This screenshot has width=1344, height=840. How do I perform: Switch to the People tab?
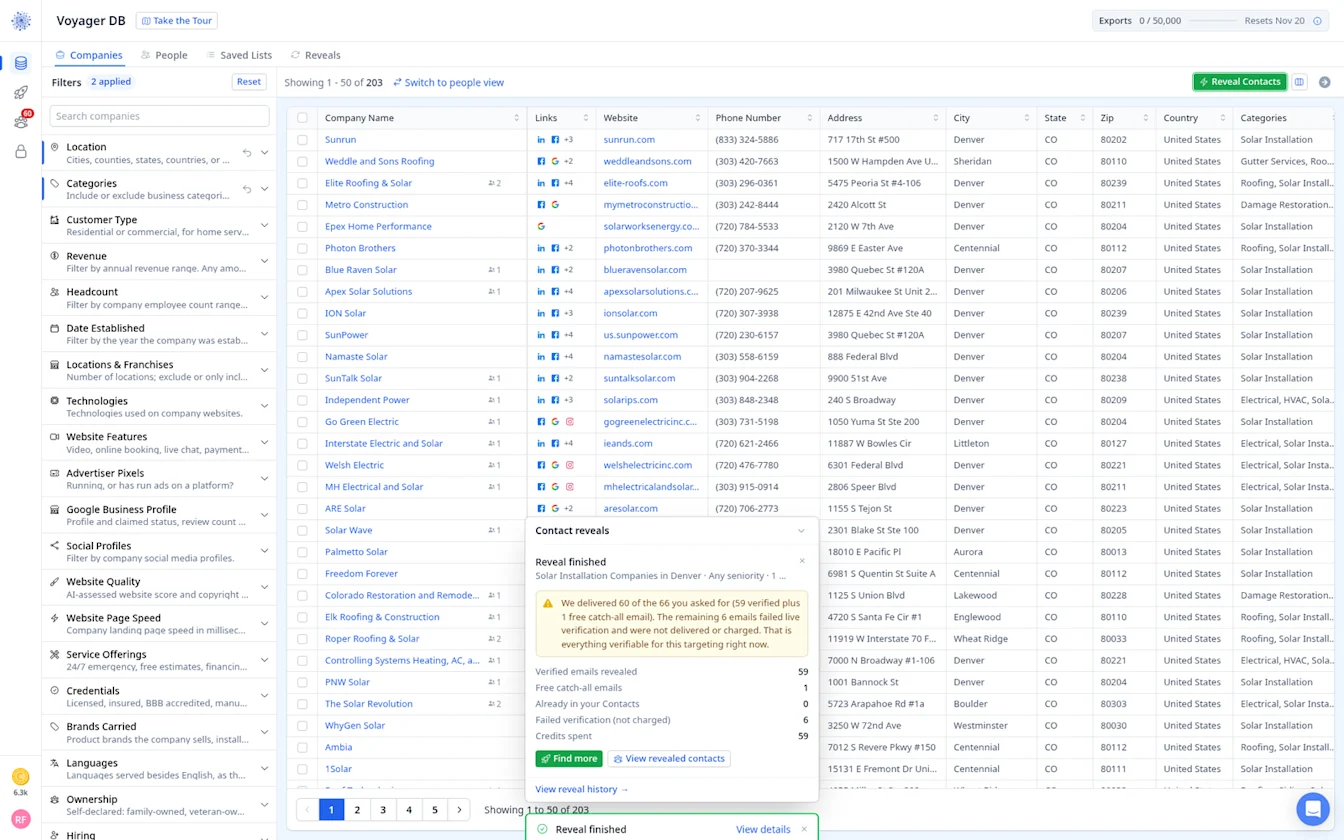coord(164,55)
